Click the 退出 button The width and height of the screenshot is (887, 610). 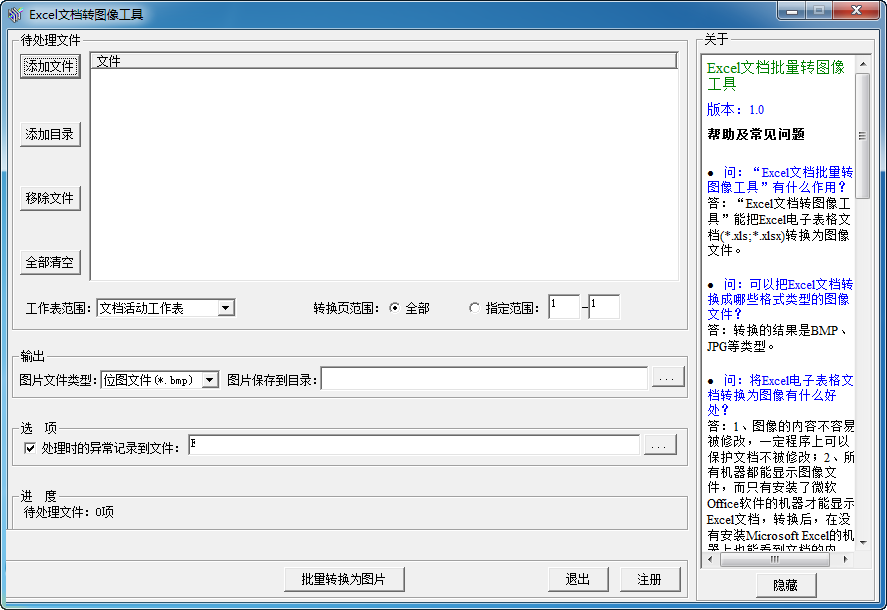point(578,579)
